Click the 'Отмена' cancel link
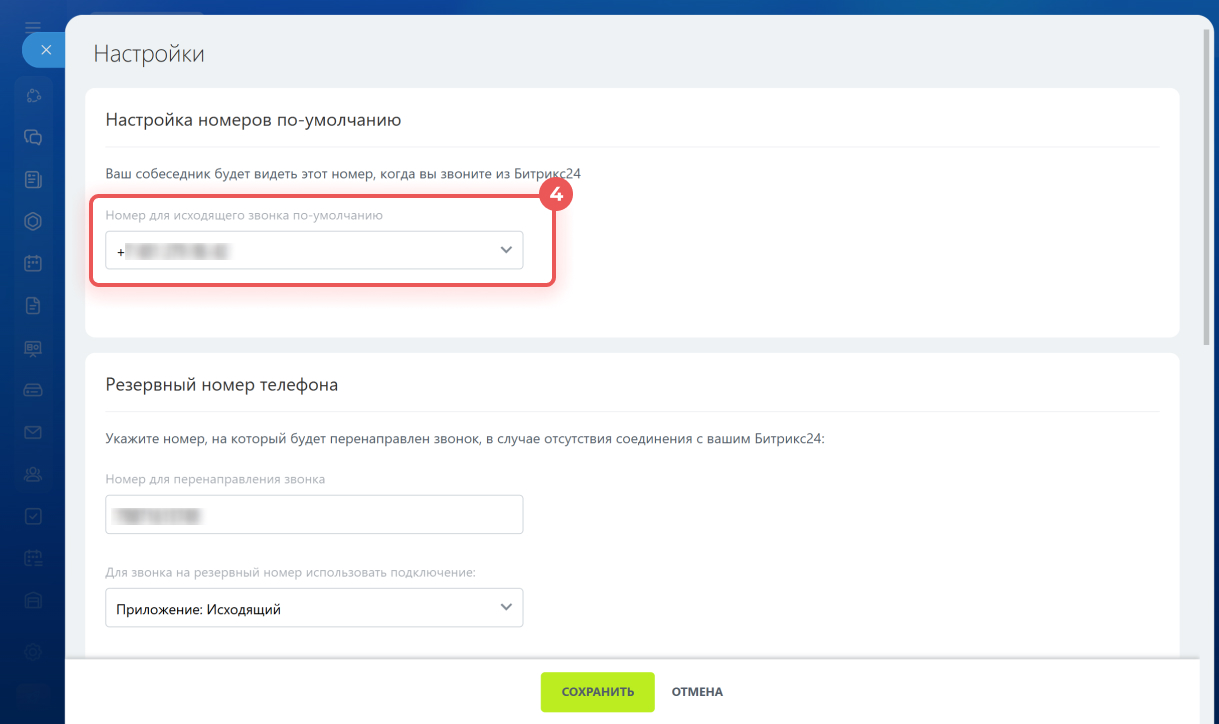Screen dimensions: 1219x724 tap(697, 692)
